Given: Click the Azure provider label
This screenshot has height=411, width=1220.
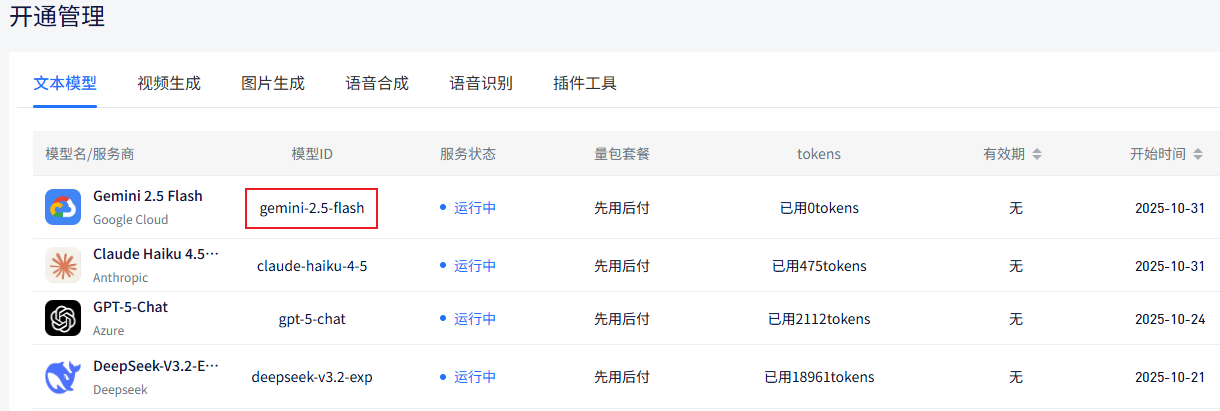Looking at the screenshot, I should tap(109, 331).
